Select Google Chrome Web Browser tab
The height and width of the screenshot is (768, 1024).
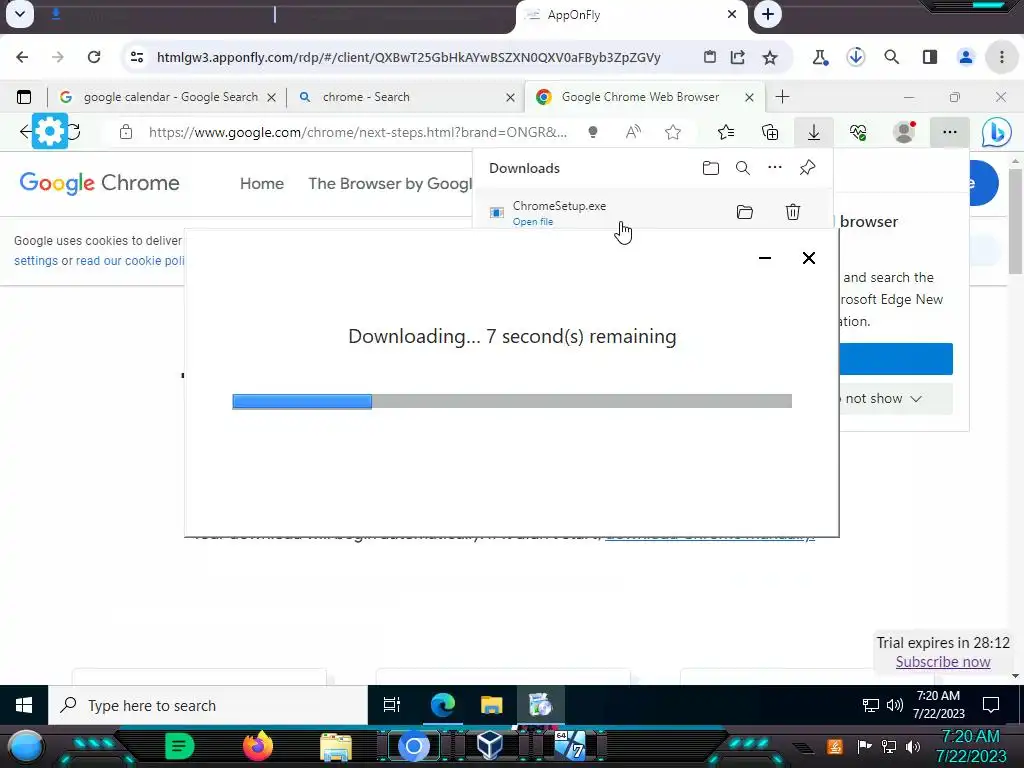[644, 97]
